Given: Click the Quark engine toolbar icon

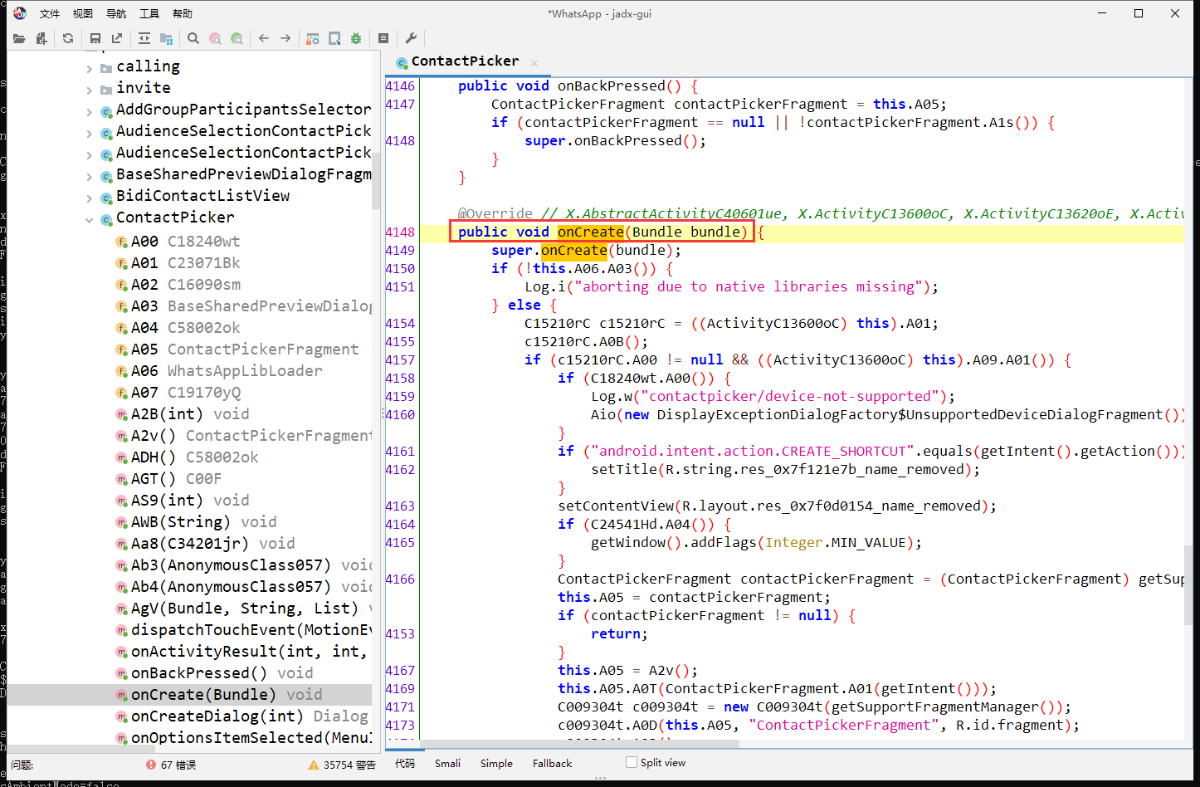Looking at the screenshot, I should [335, 39].
